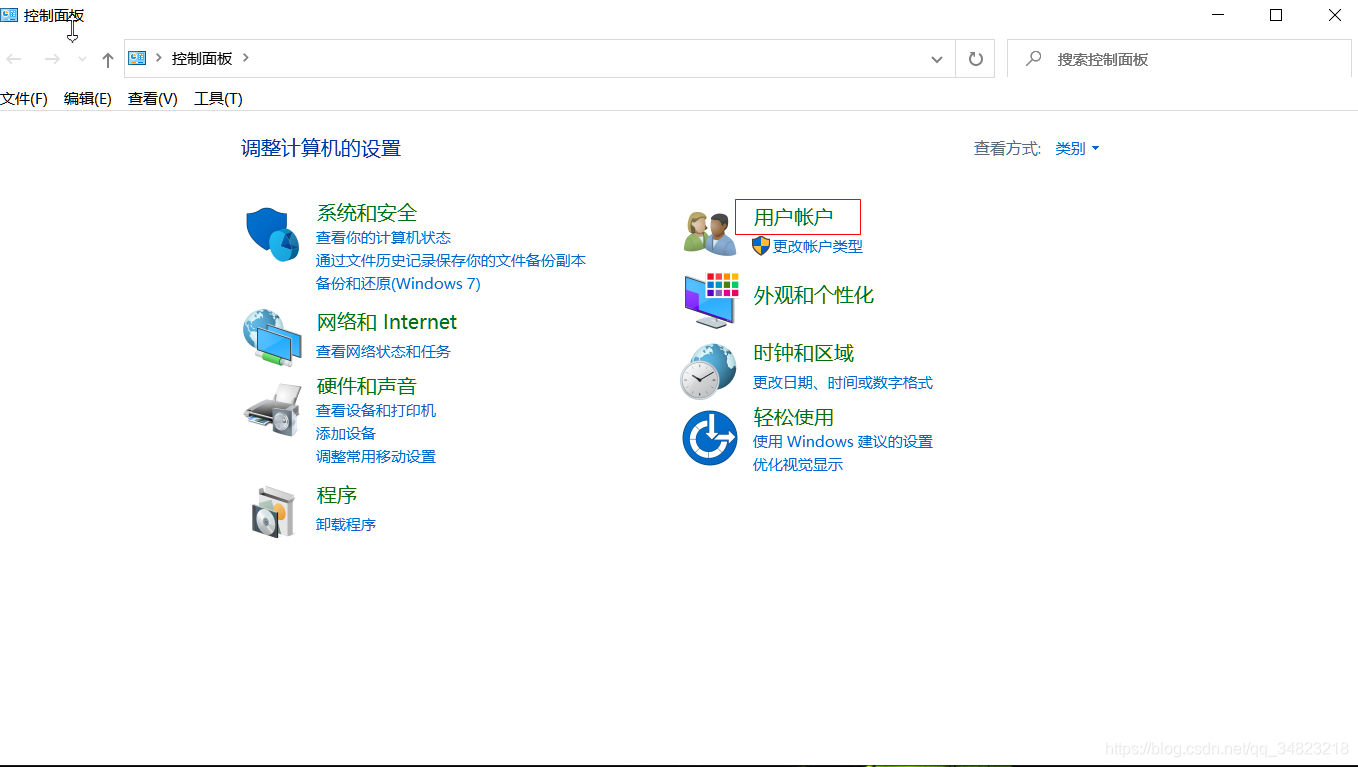Click the control panel icon in address bar
The width and height of the screenshot is (1358, 767).
138,58
